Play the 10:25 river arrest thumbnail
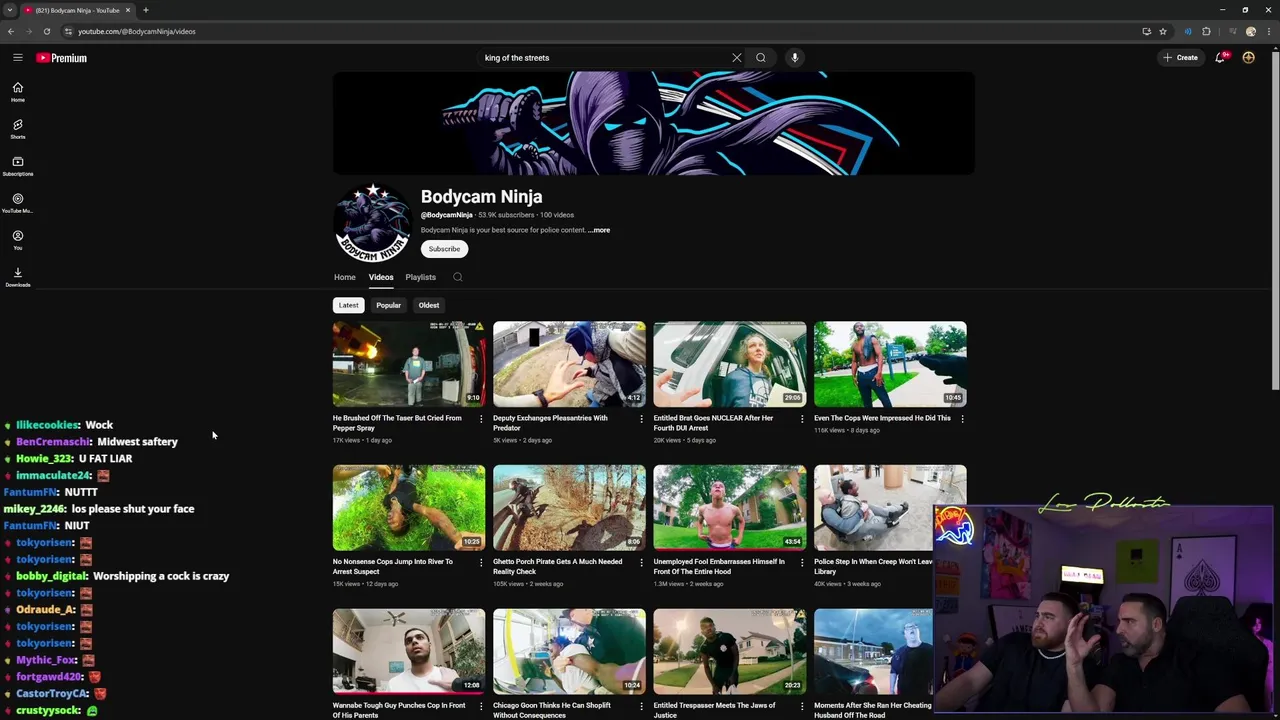Viewport: 1280px width, 720px height. tap(409, 507)
